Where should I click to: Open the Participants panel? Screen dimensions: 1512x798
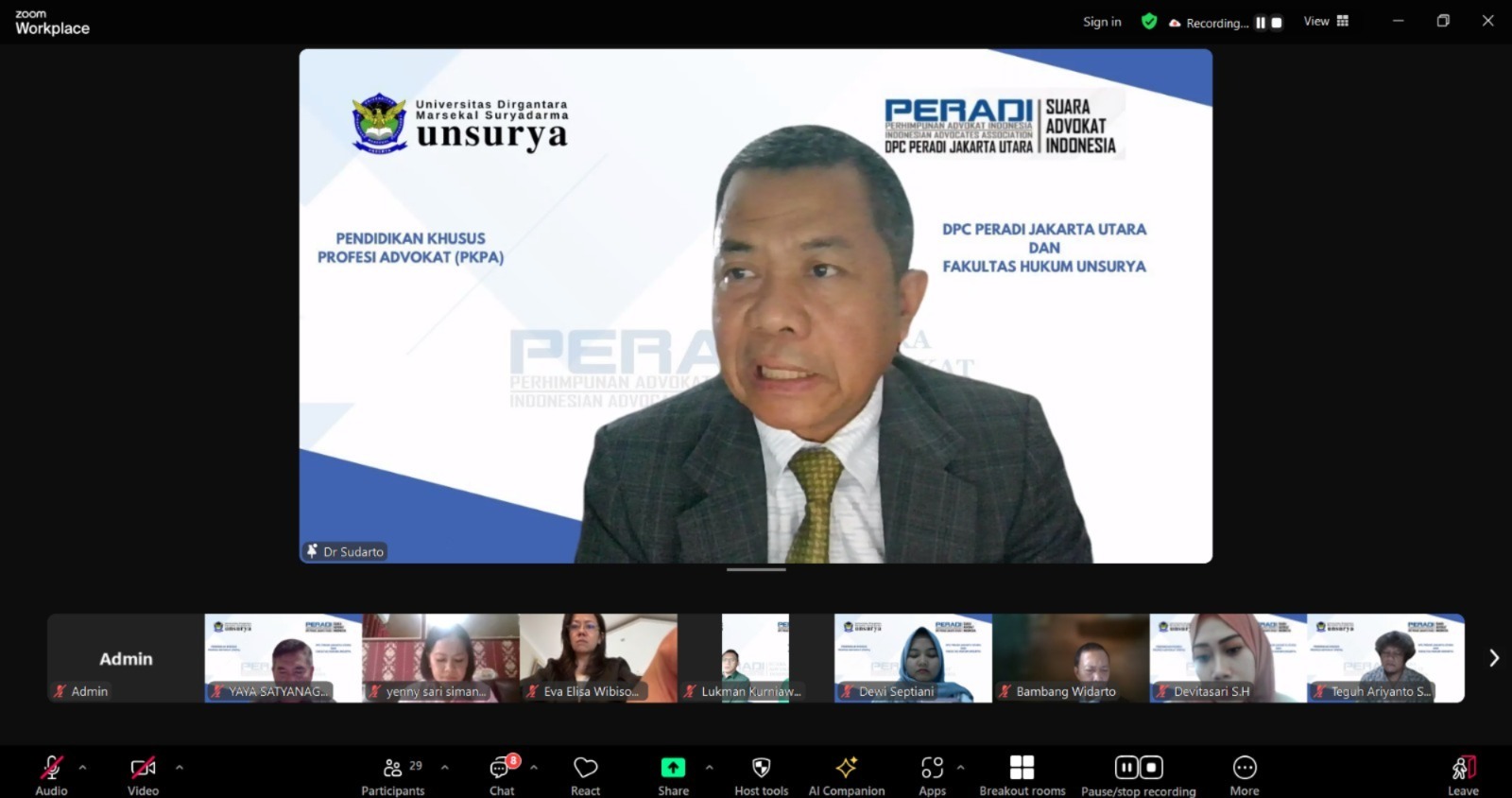[x=392, y=774]
